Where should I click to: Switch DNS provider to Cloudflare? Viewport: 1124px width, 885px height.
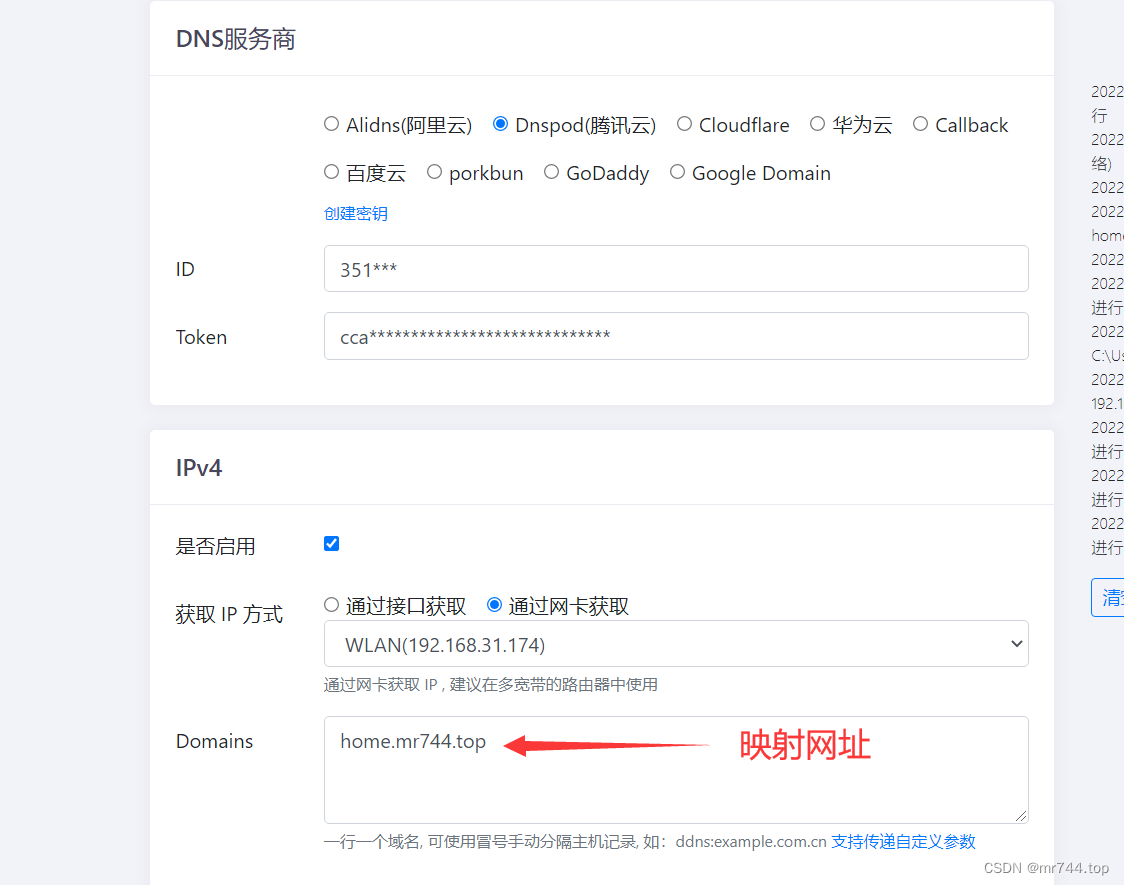coord(684,124)
